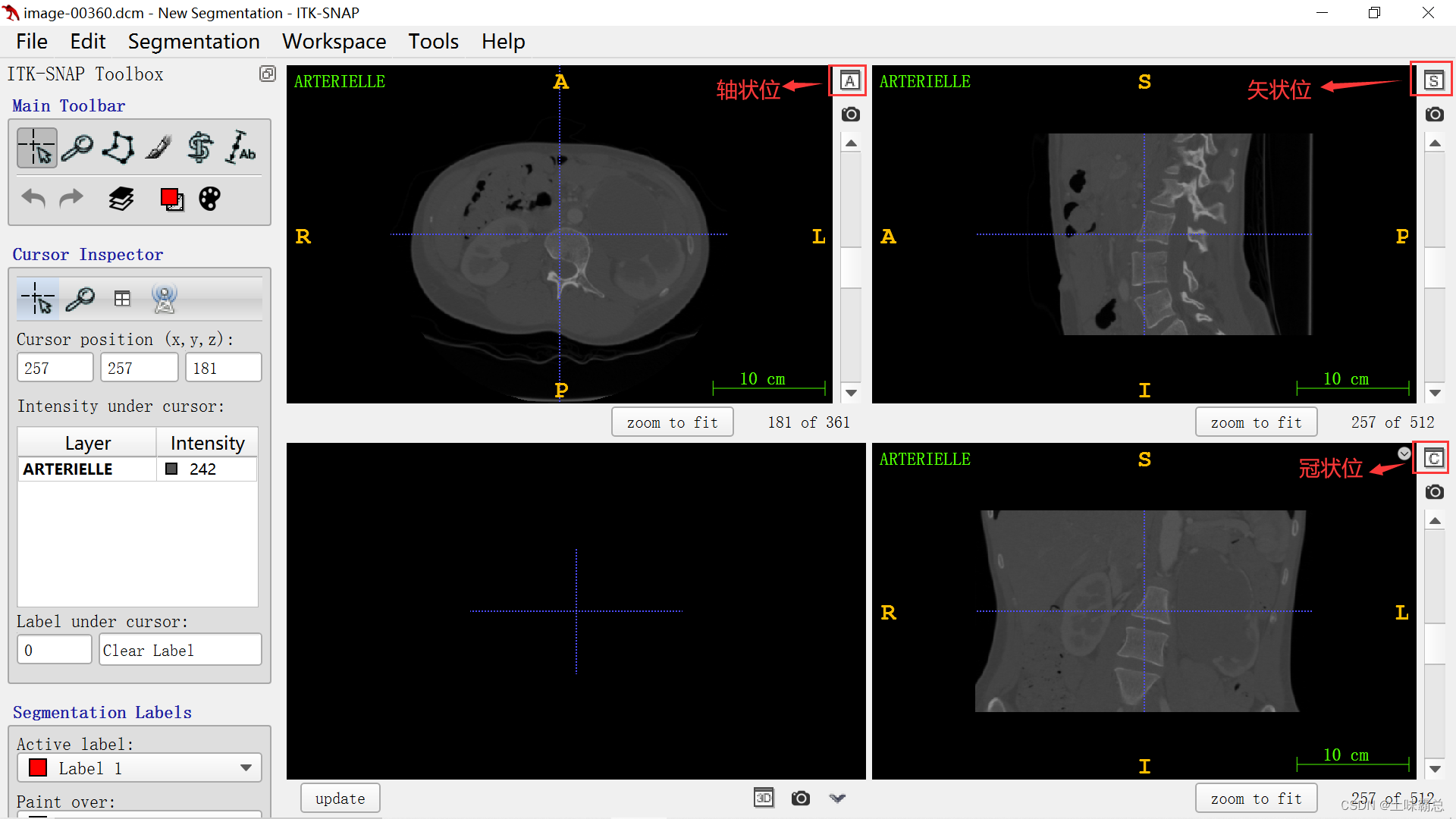Click the update button

(340, 799)
